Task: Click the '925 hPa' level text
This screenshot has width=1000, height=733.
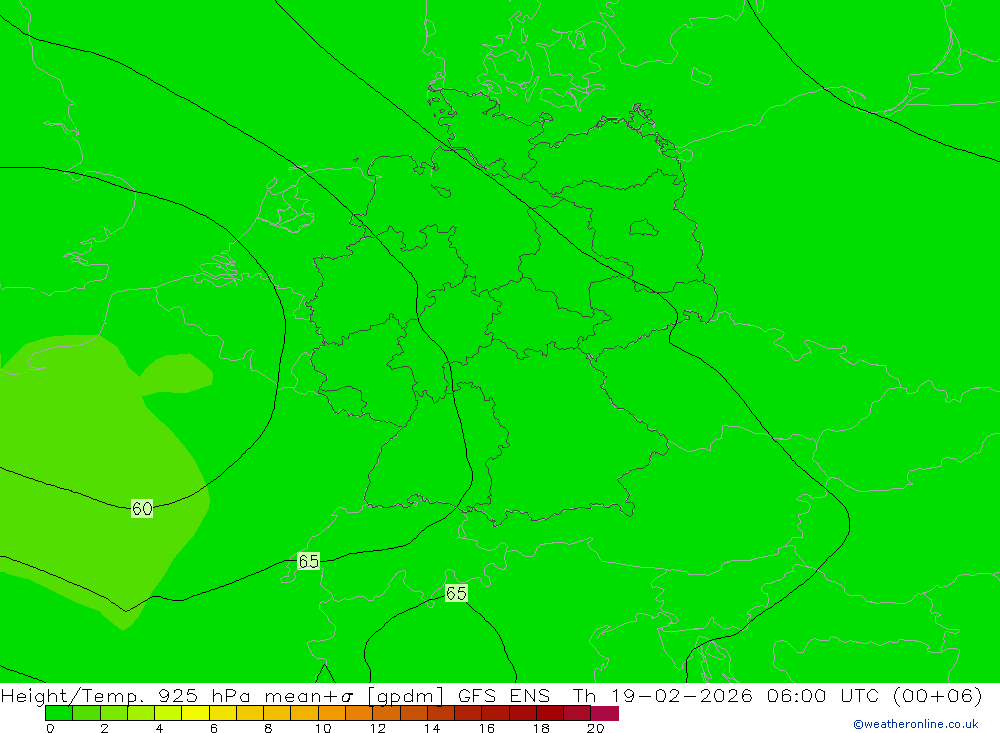Action: click(203, 695)
